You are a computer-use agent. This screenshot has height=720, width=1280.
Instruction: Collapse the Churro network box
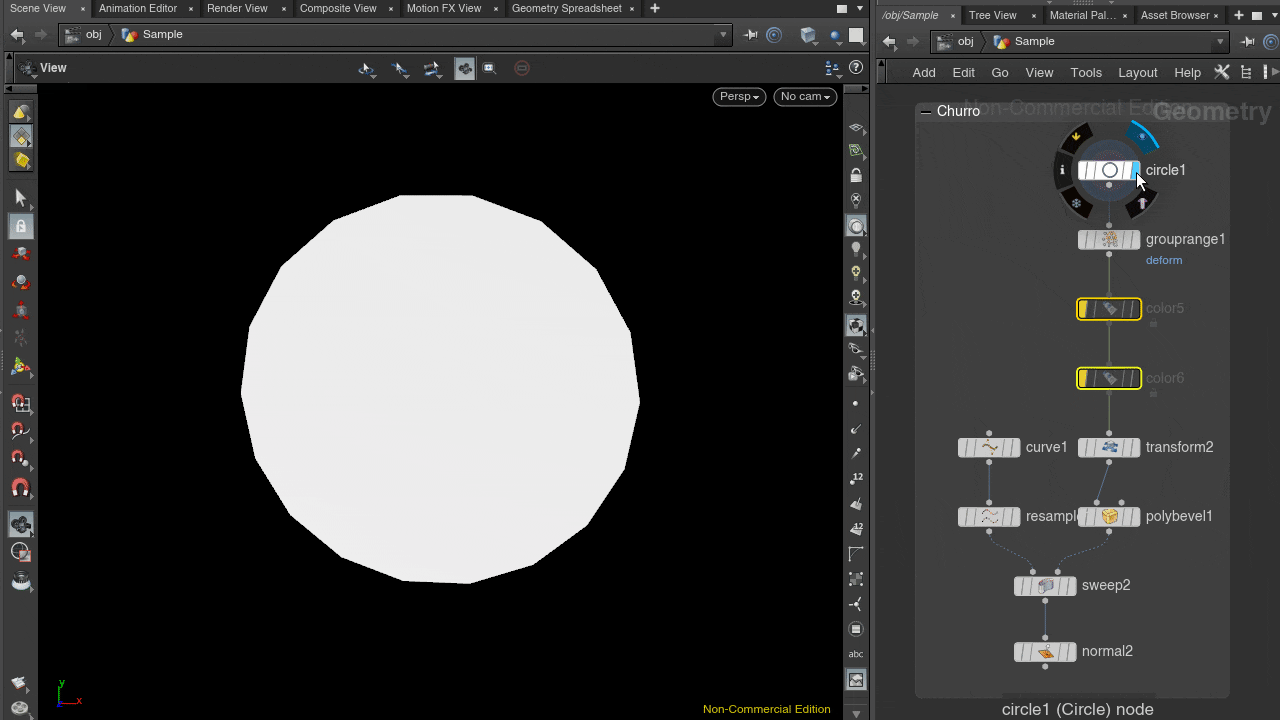pyautogui.click(x=926, y=111)
